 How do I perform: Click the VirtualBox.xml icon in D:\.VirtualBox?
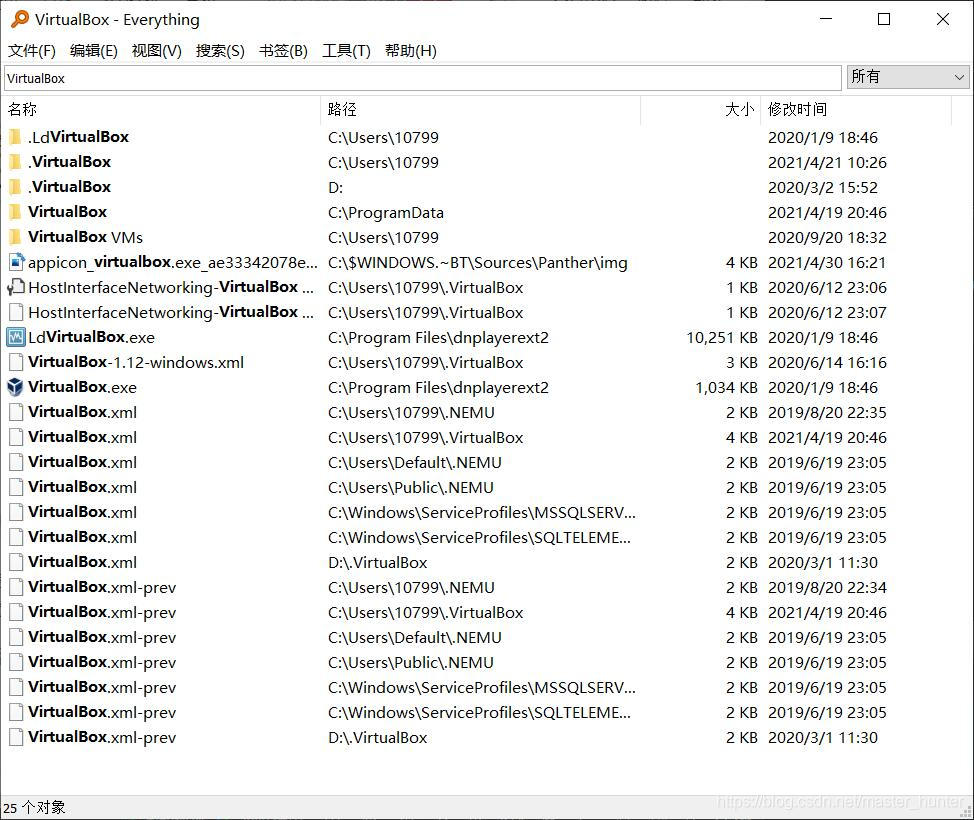click(x=15, y=562)
